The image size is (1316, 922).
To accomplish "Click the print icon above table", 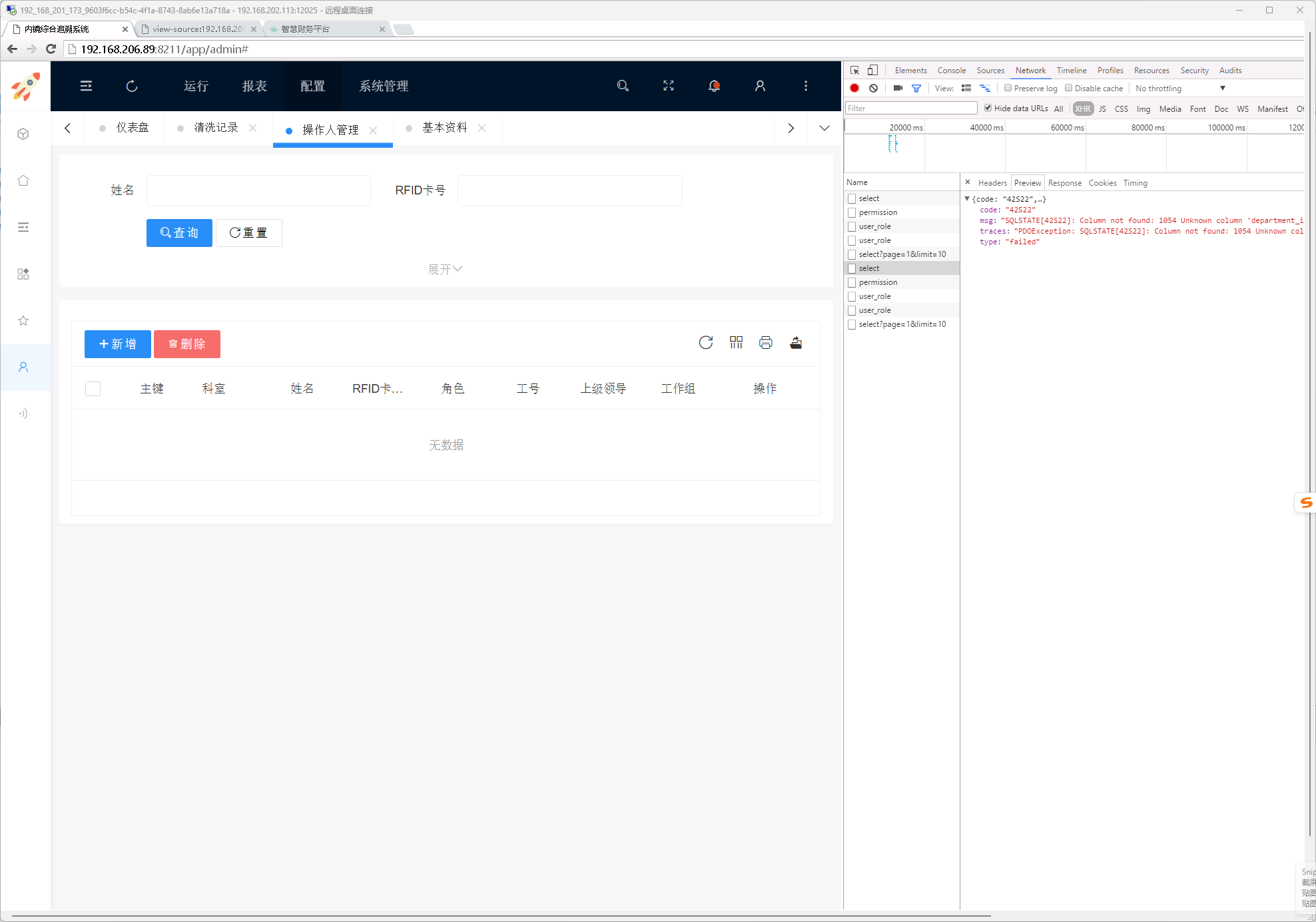I will tap(766, 343).
